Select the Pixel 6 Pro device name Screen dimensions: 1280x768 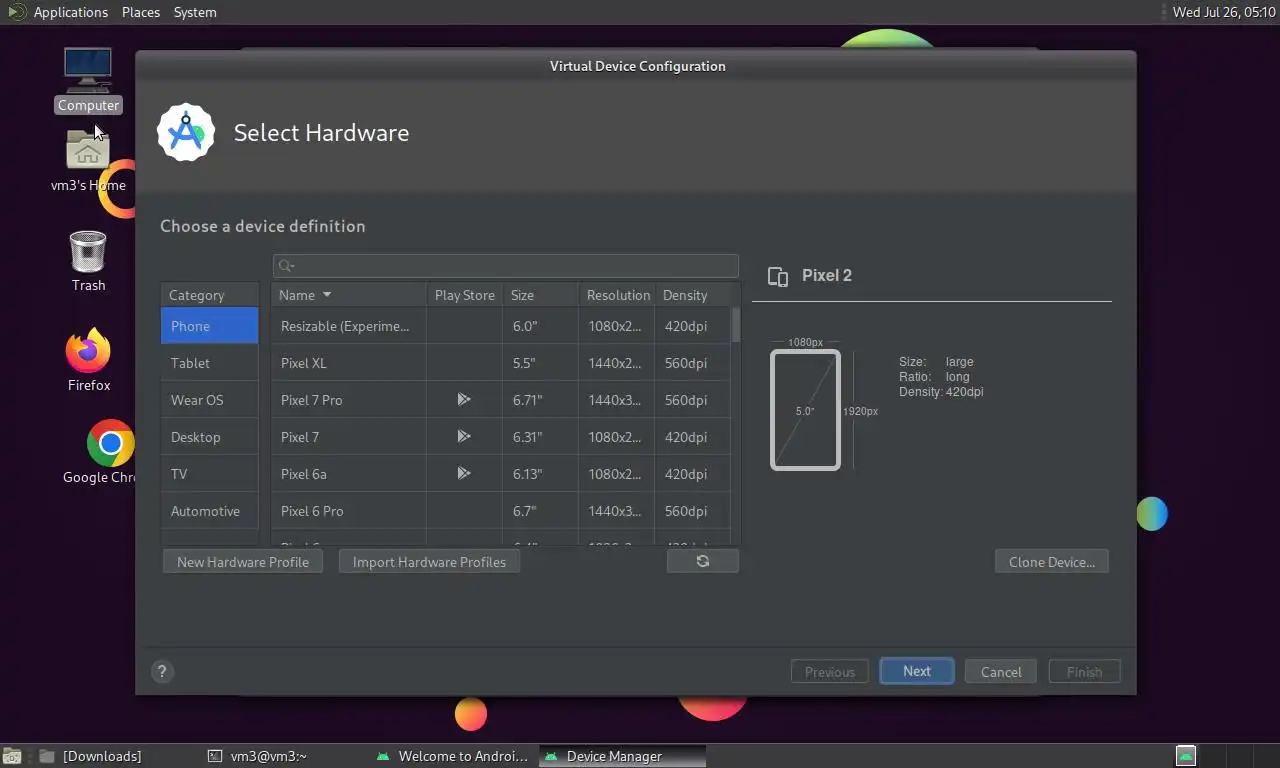click(312, 511)
